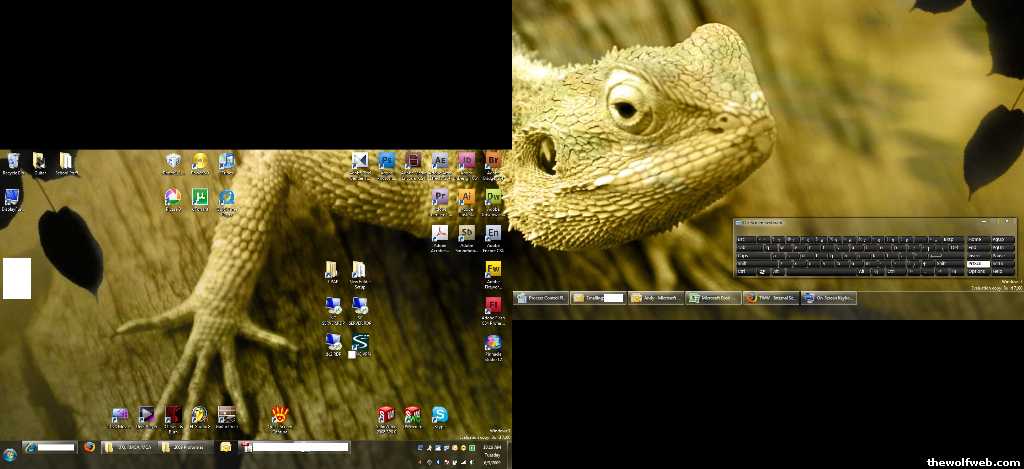
Task: Launch Adobe Premiere Pro from the desktop
Action: [x=440, y=198]
